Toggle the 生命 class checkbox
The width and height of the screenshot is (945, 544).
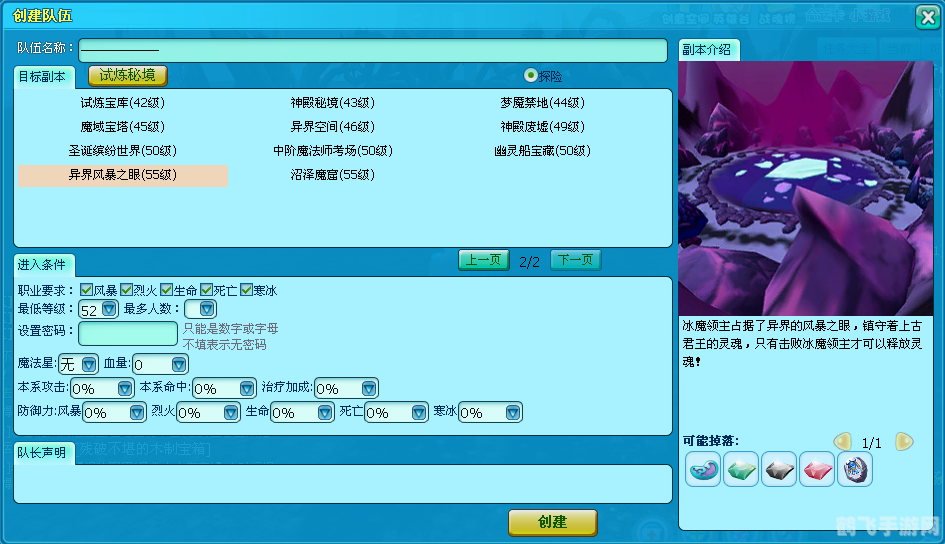(166, 290)
